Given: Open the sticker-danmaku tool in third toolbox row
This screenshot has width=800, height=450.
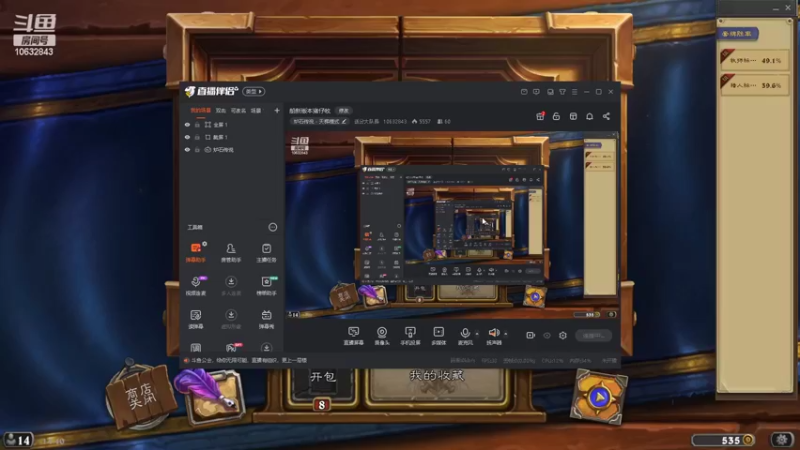Looking at the screenshot, I should pyautogui.click(x=195, y=319).
